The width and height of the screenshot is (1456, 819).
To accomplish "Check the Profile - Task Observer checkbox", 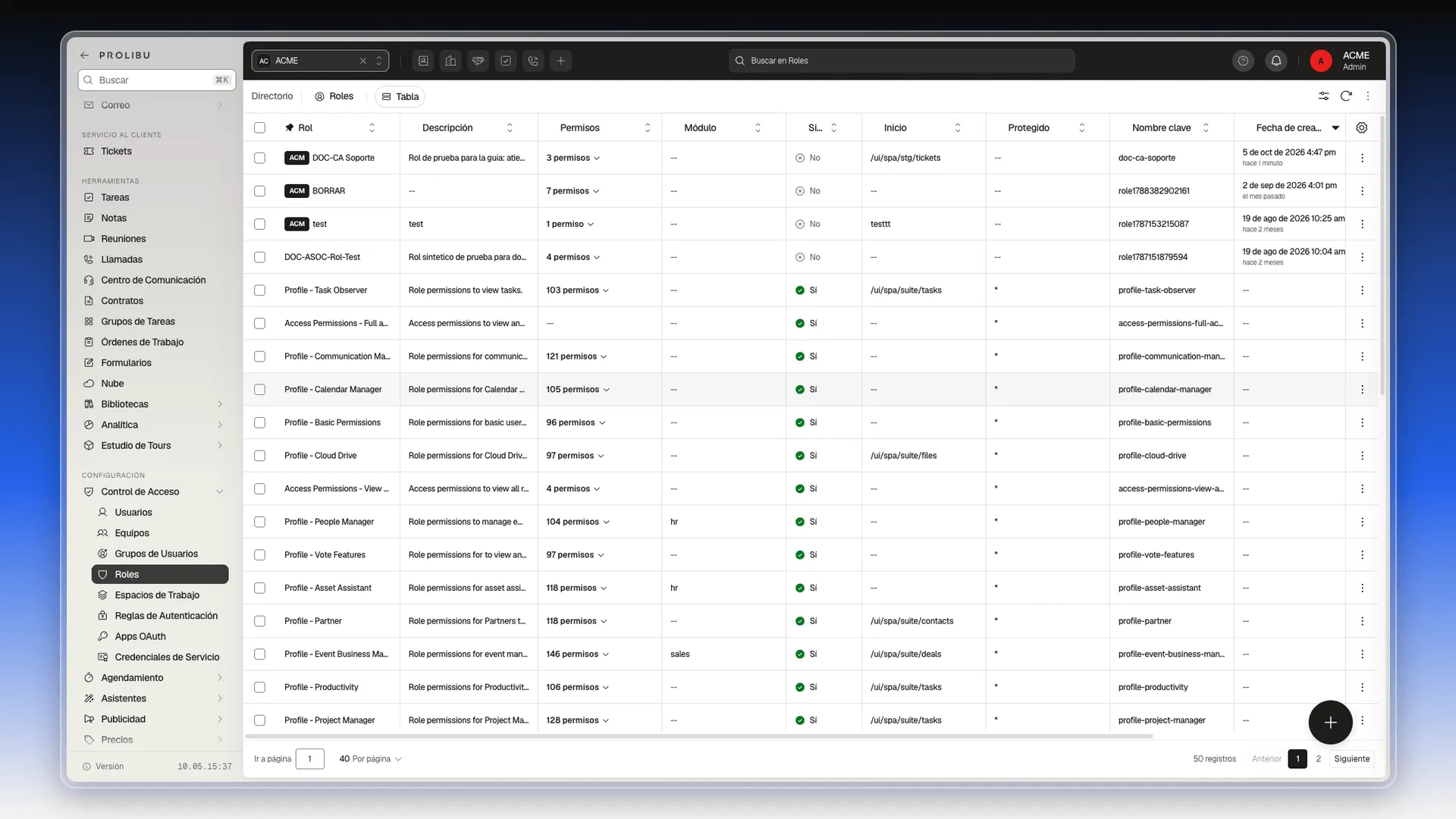I will click(260, 290).
